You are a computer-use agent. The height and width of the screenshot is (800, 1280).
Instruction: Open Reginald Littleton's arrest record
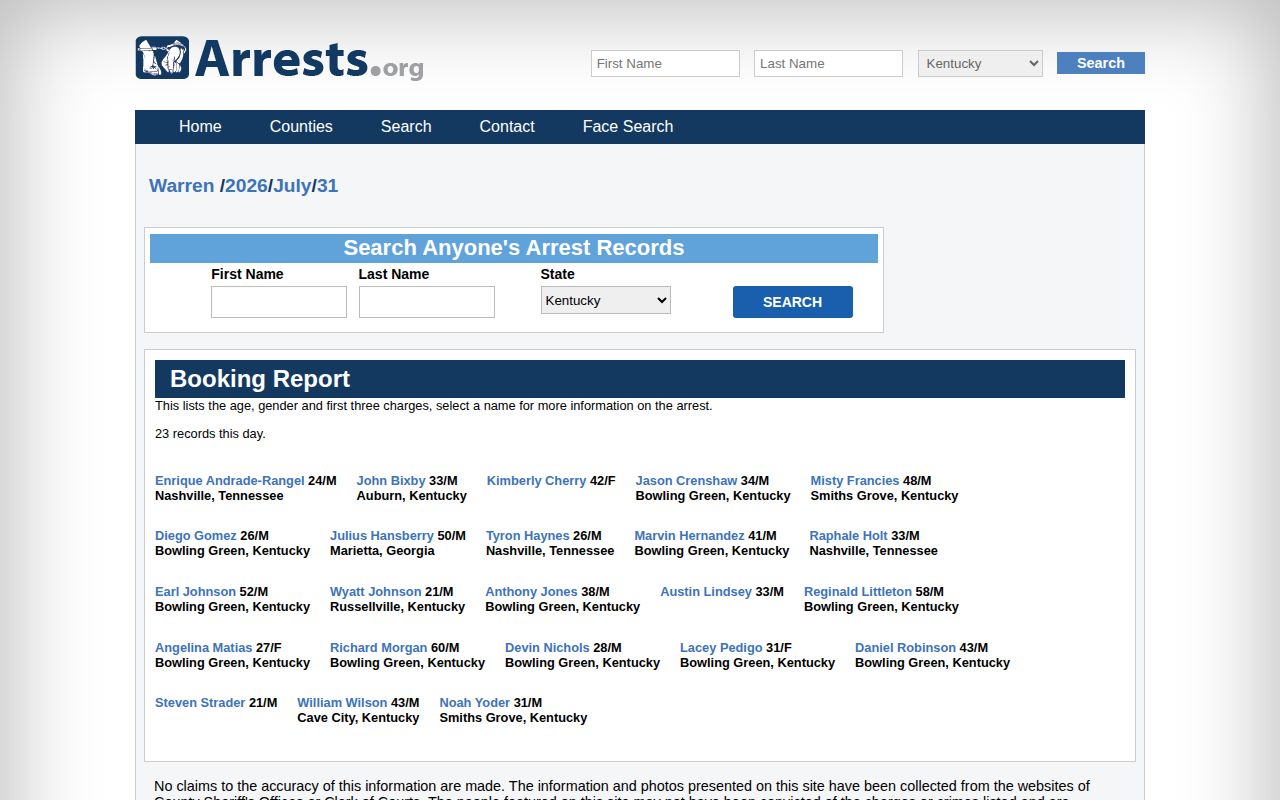pyautogui.click(x=858, y=592)
